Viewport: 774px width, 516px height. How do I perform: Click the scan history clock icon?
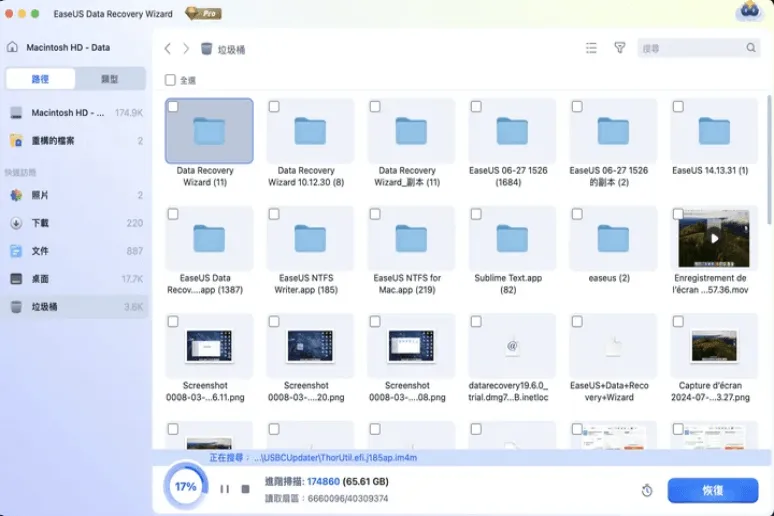[648, 490]
